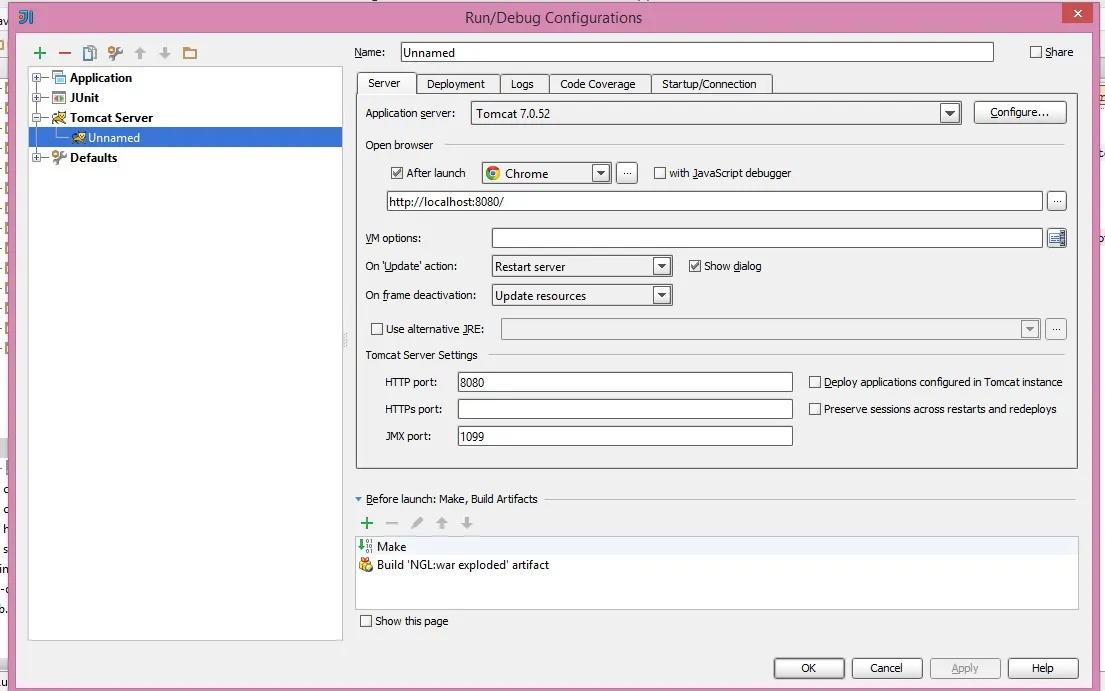Open On frame deactivation Update resources dropdown

(x=661, y=295)
